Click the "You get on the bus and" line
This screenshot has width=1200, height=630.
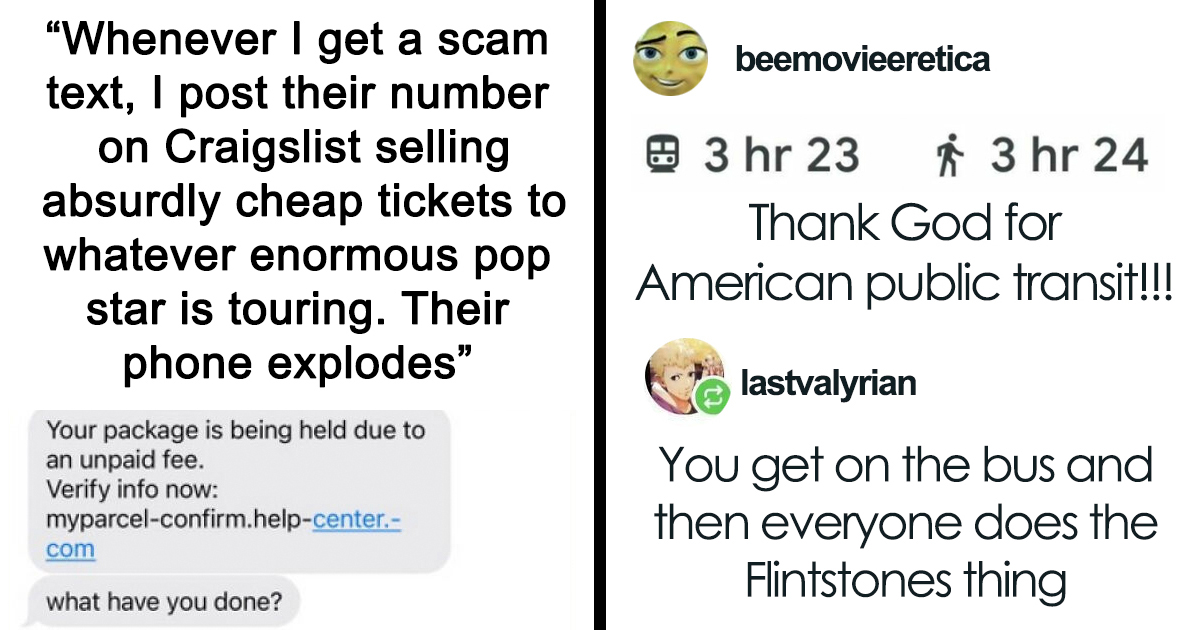pos(905,466)
